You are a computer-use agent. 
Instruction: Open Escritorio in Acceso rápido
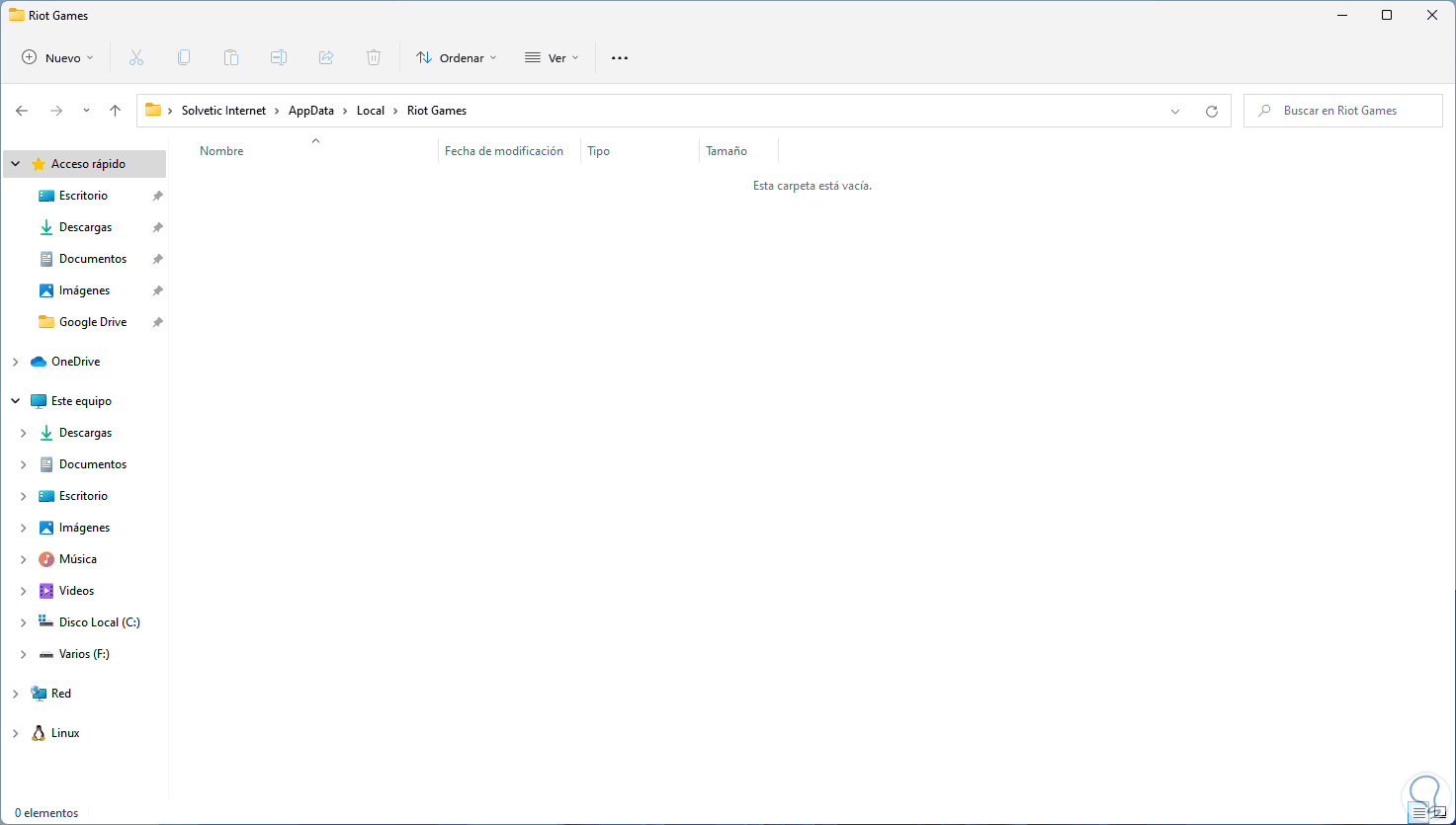(x=85, y=196)
